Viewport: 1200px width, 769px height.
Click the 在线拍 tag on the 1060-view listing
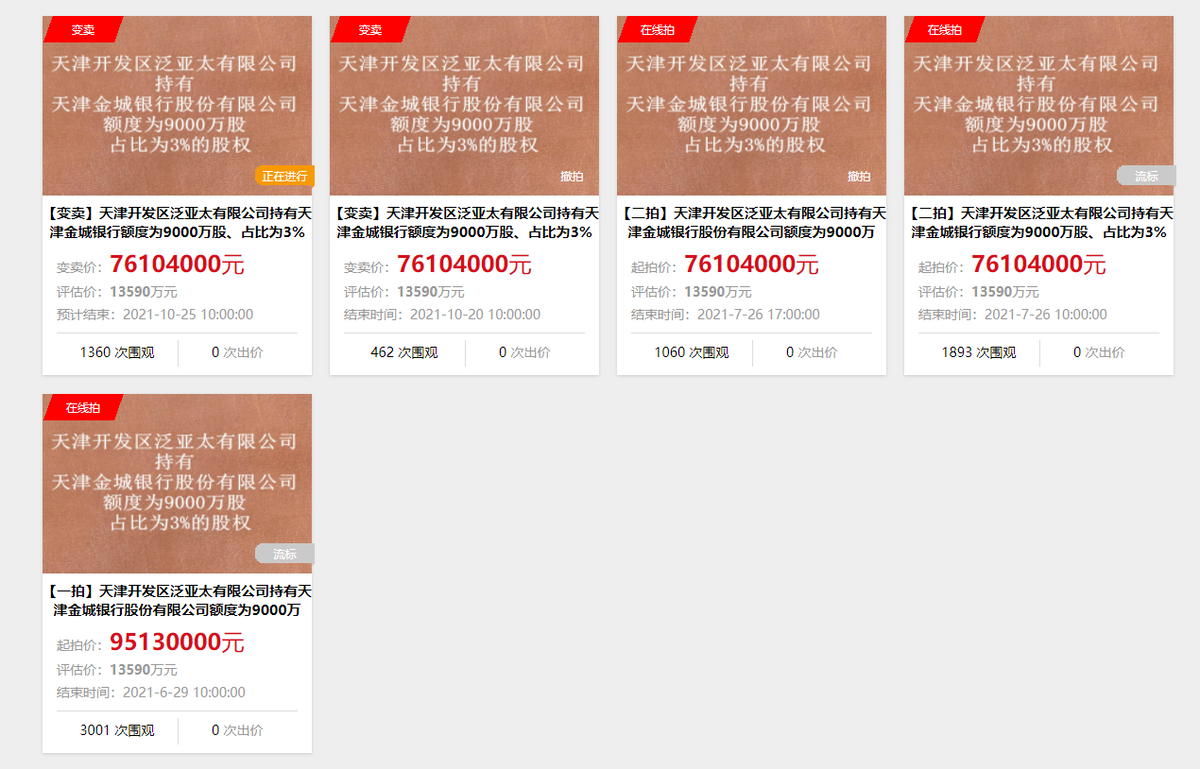click(x=657, y=30)
